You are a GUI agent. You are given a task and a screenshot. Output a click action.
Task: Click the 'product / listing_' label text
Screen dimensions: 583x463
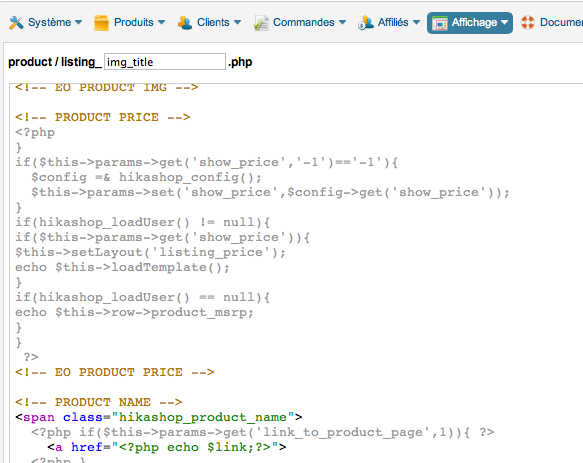(x=55, y=62)
